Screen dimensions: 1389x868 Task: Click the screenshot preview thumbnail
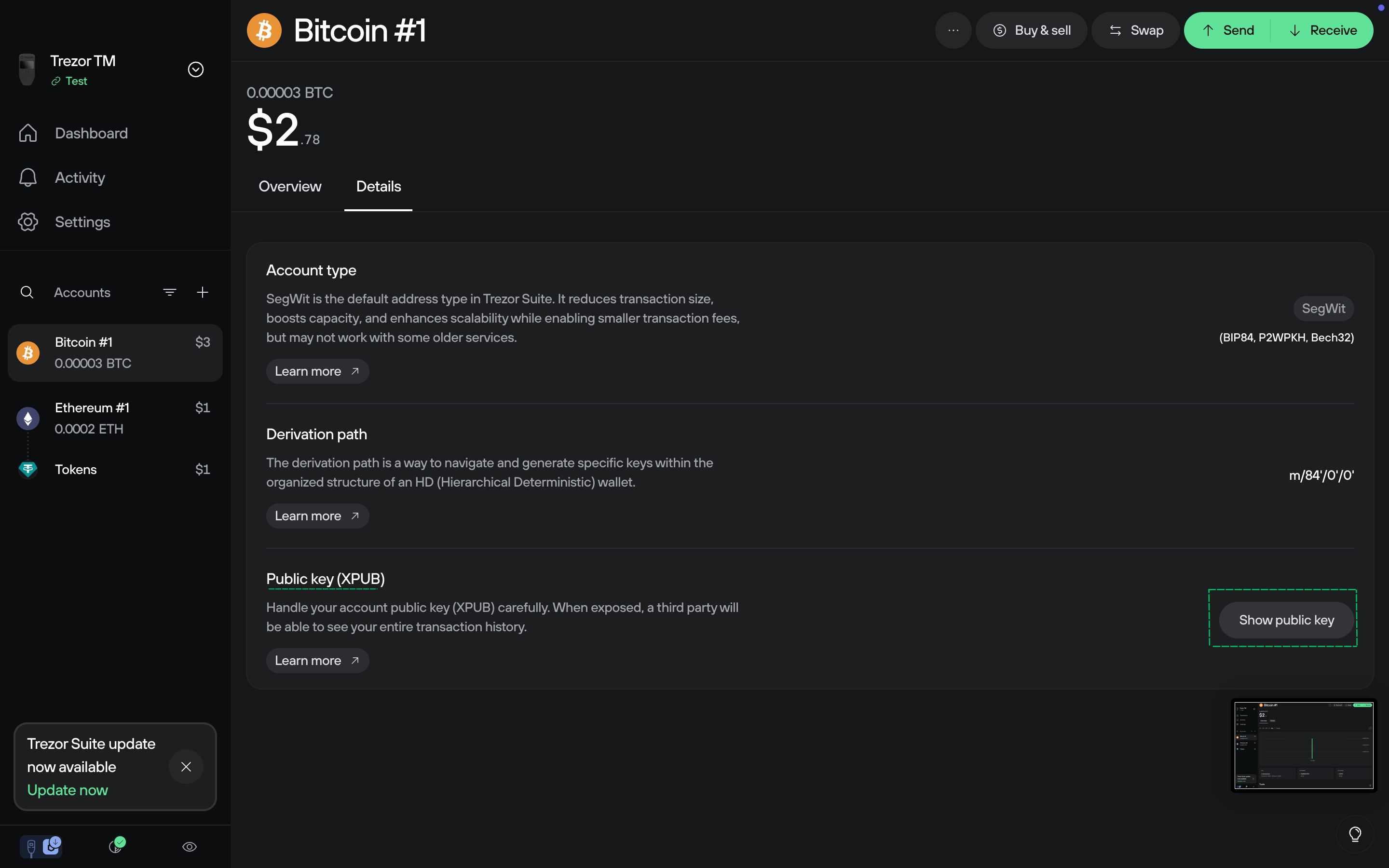(x=1304, y=745)
